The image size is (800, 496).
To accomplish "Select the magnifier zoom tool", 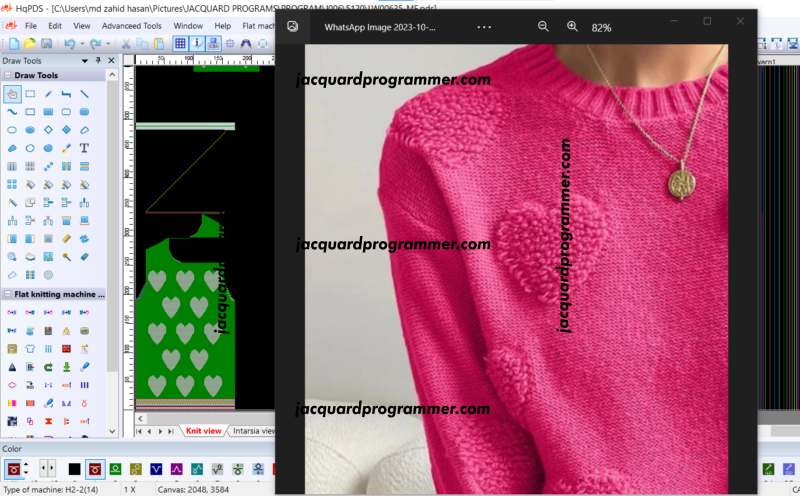I will click(x=12, y=257).
